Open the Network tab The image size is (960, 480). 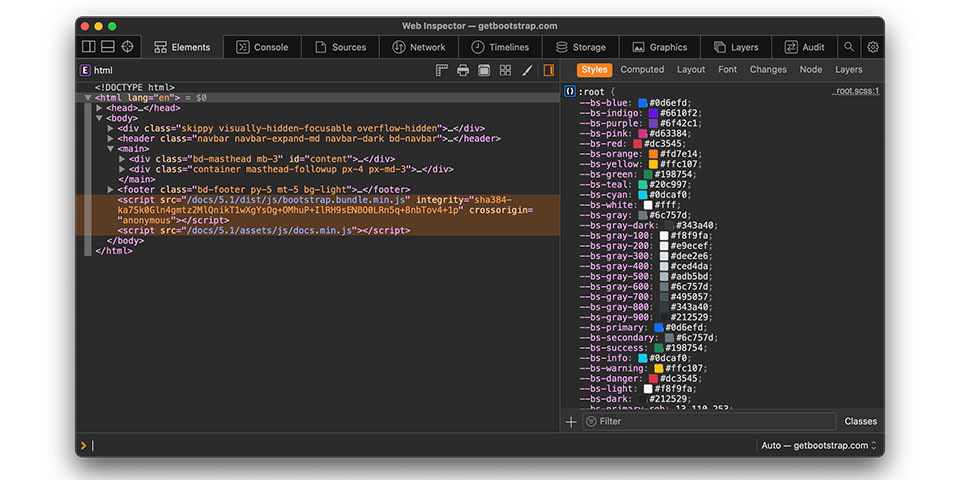pos(419,47)
